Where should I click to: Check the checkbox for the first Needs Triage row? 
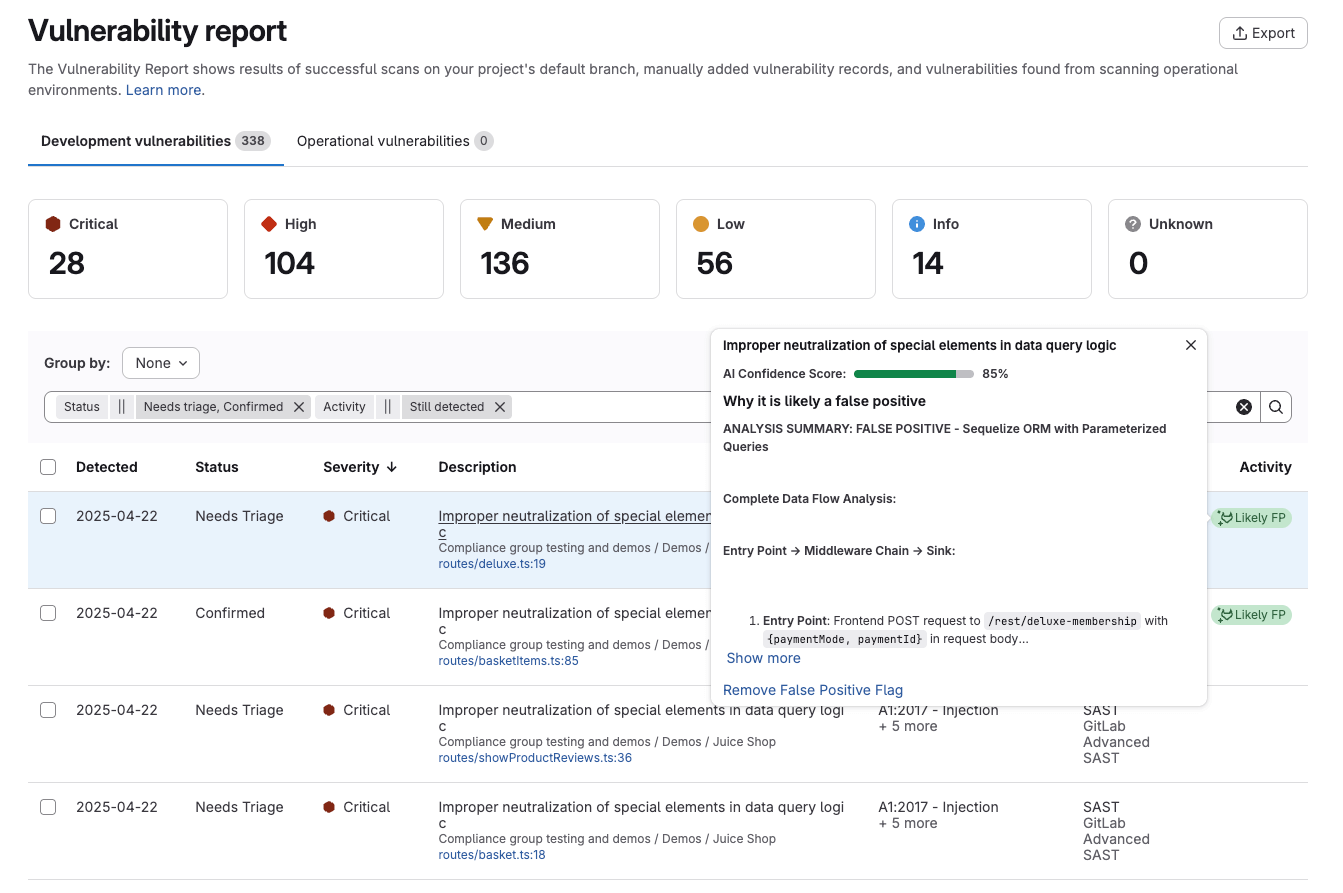pos(48,516)
